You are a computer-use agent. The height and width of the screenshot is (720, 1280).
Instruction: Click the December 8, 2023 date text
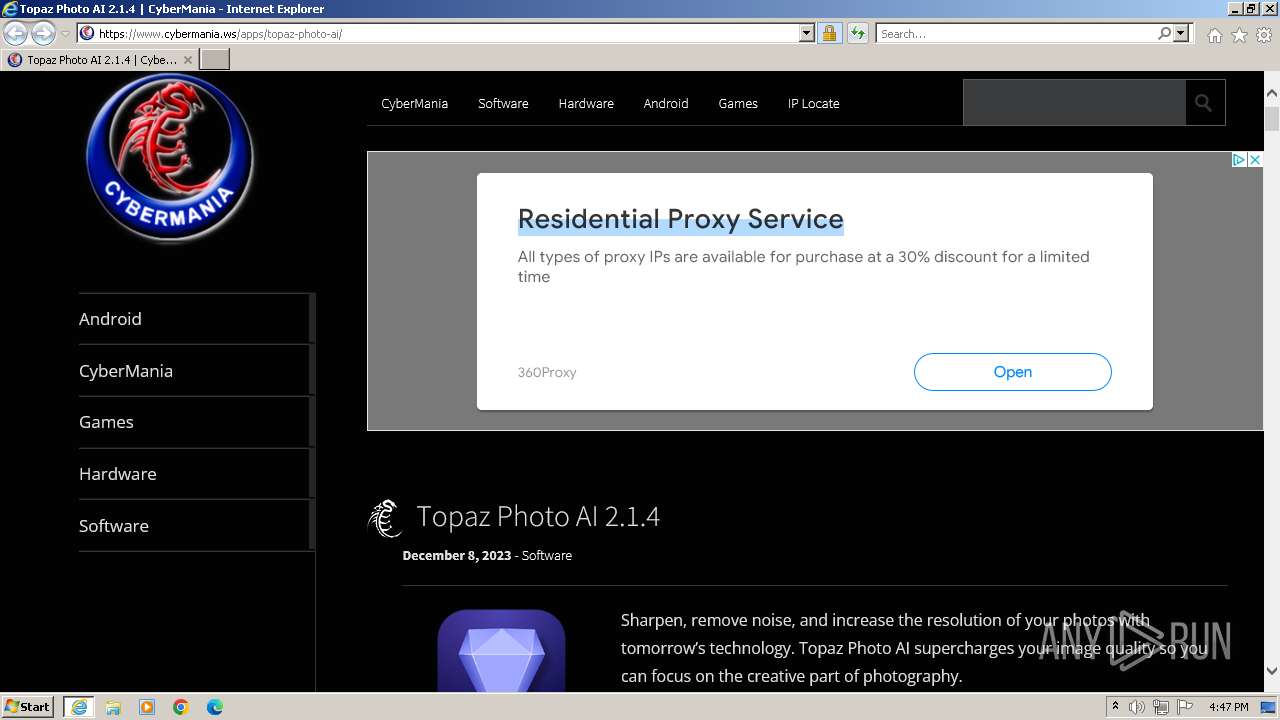(x=457, y=555)
